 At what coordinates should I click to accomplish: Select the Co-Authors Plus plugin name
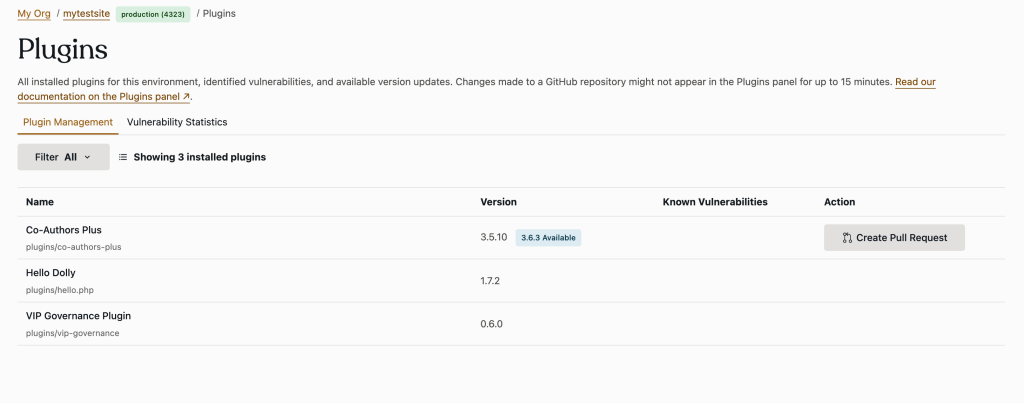64,230
